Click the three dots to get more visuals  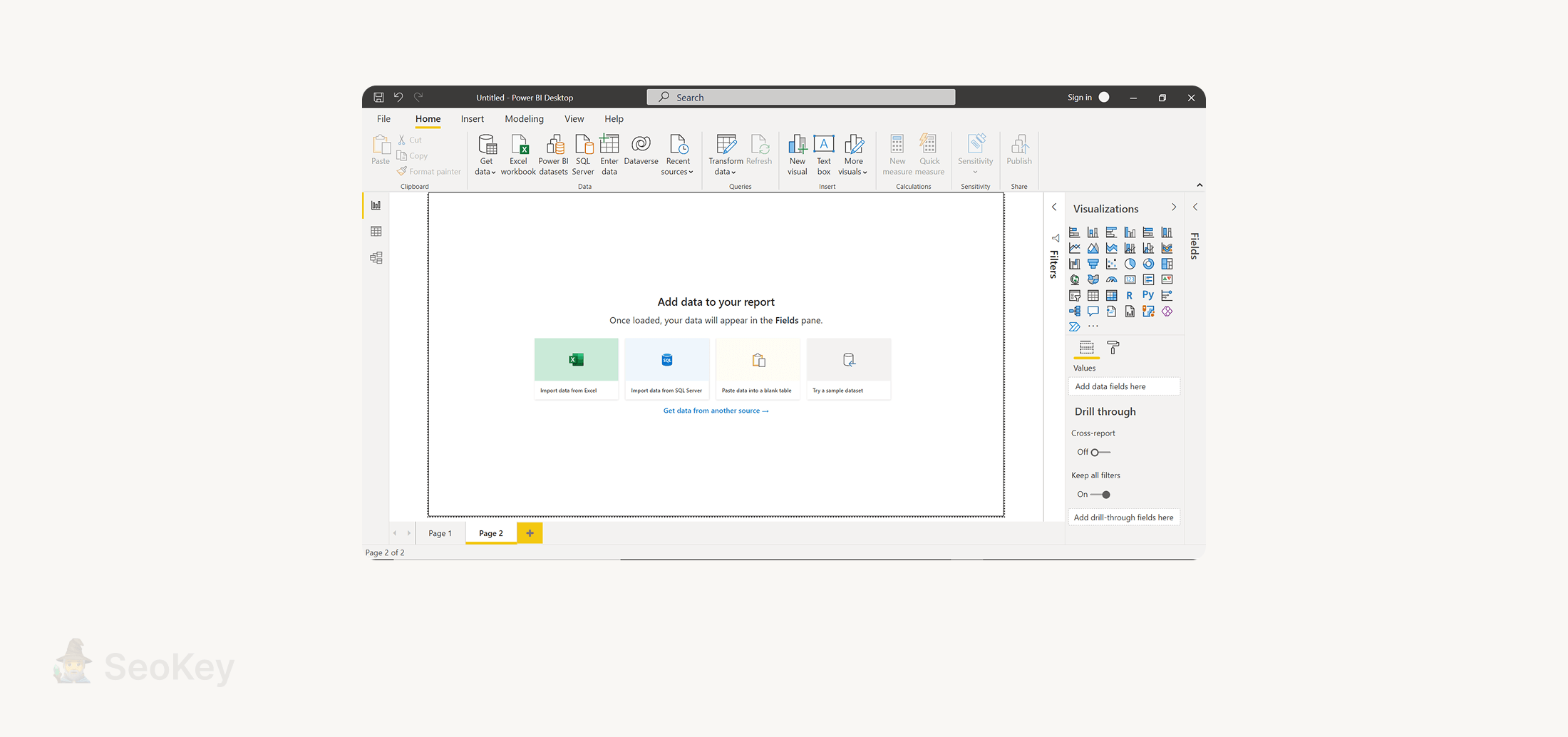[x=1093, y=326]
